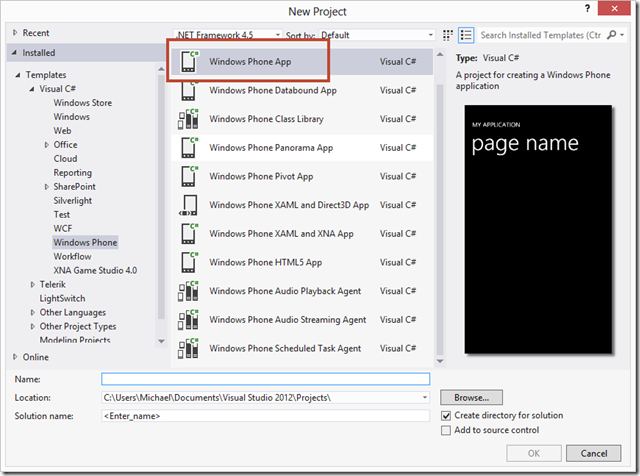Click the Audio Playback Agent icon
The width and height of the screenshot is (640, 476).
(189, 291)
